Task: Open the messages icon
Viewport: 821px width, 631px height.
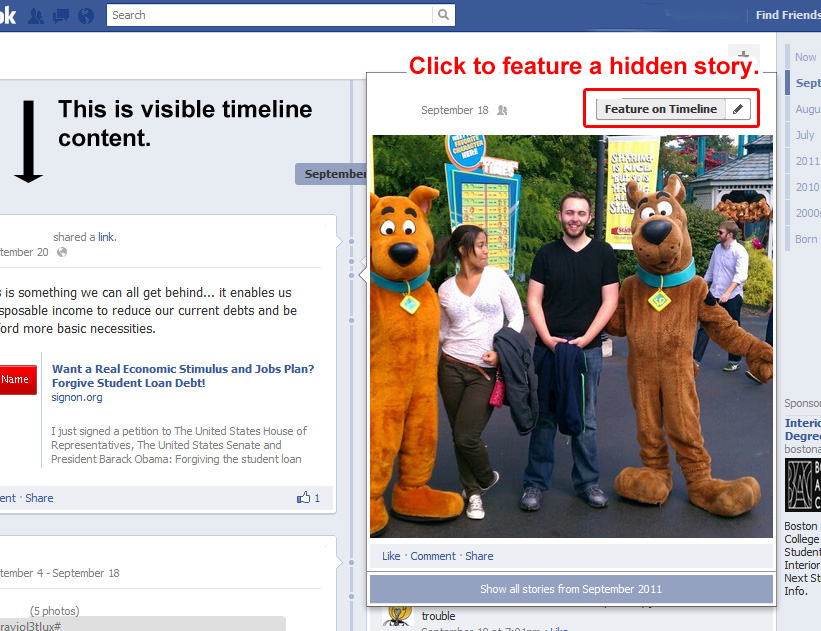Action: pos(60,15)
